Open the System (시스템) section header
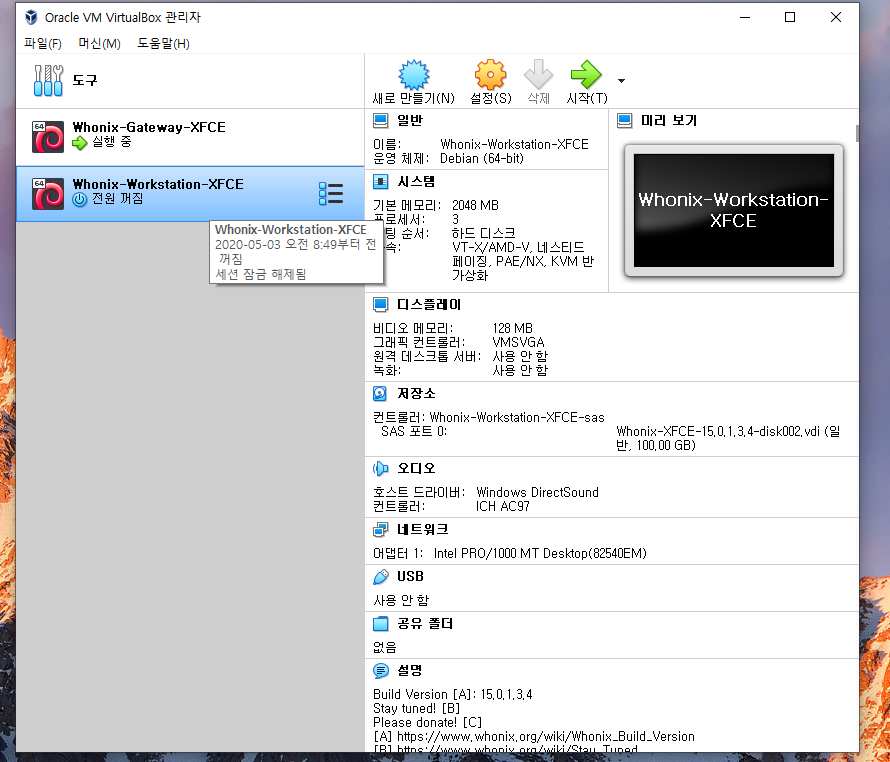 [416, 182]
